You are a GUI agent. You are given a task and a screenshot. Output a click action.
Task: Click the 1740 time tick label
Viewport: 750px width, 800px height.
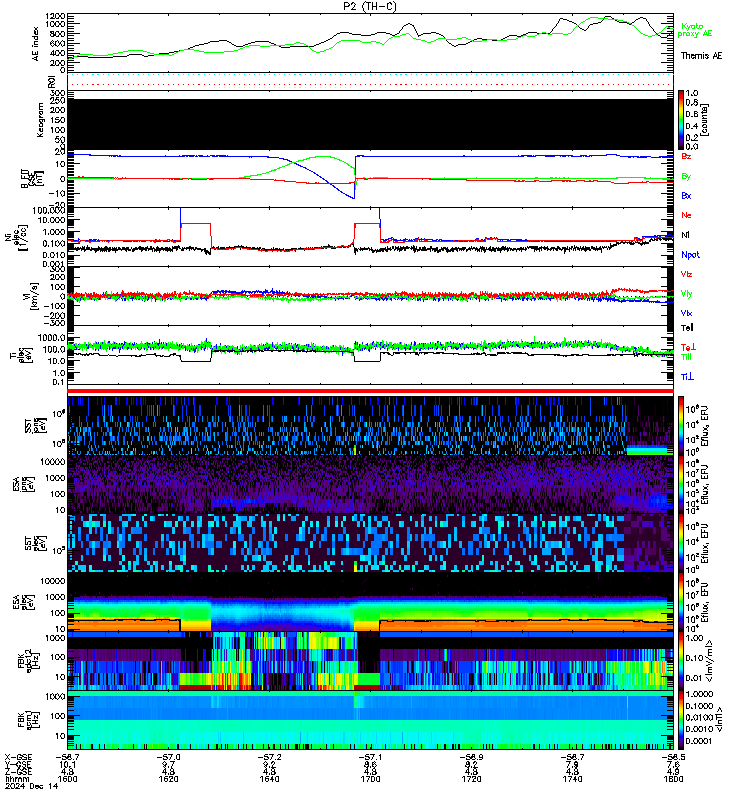[x=572, y=779]
